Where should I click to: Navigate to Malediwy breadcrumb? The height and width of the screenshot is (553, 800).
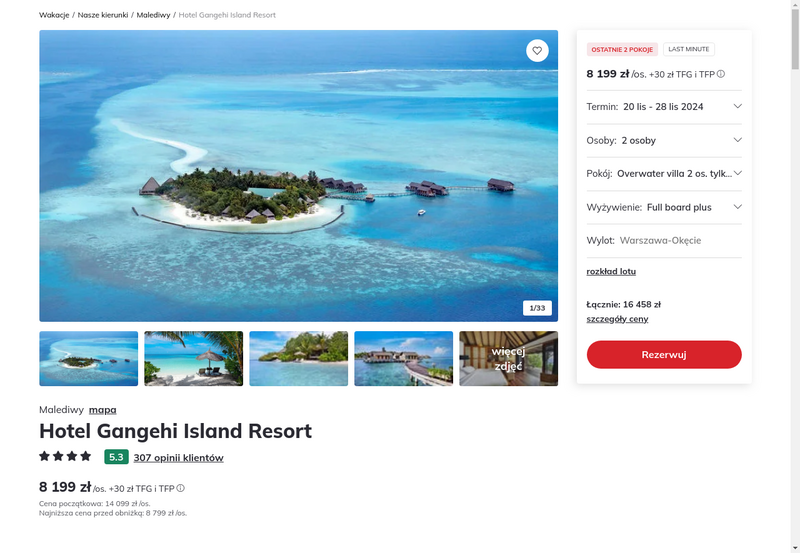click(153, 15)
